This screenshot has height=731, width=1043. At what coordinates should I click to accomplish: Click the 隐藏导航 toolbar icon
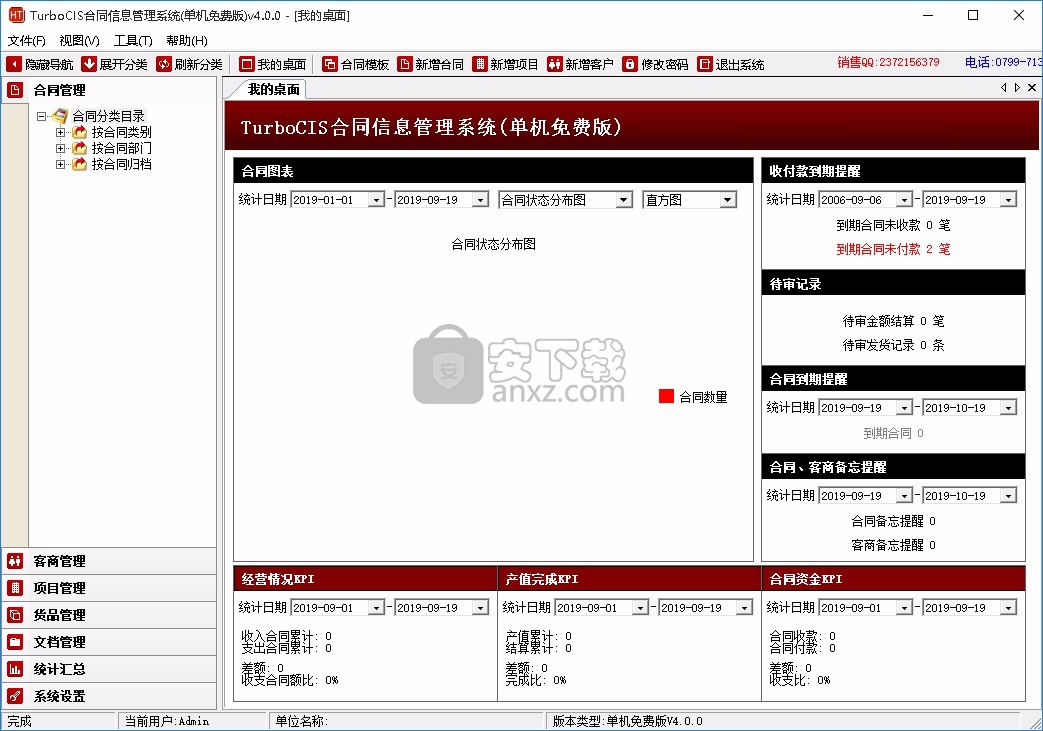[14, 64]
